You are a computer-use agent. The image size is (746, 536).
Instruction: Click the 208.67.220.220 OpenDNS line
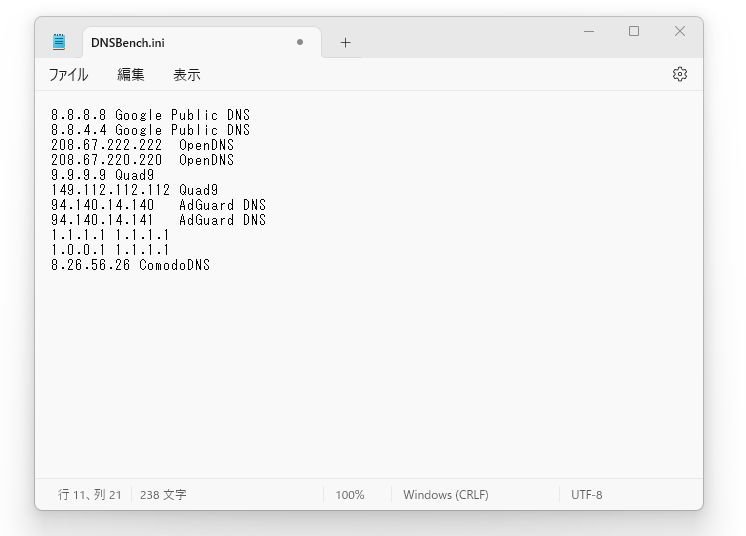click(x=143, y=160)
